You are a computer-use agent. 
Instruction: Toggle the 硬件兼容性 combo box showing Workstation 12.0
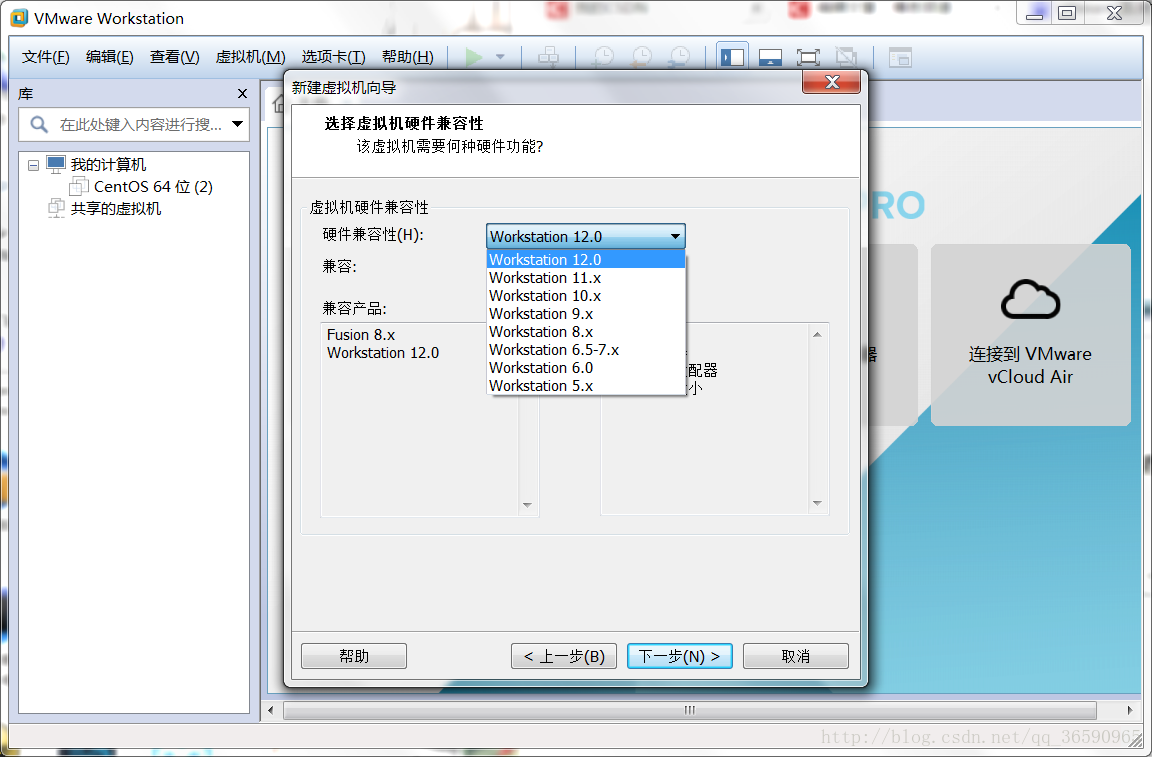click(x=586, y=237)
